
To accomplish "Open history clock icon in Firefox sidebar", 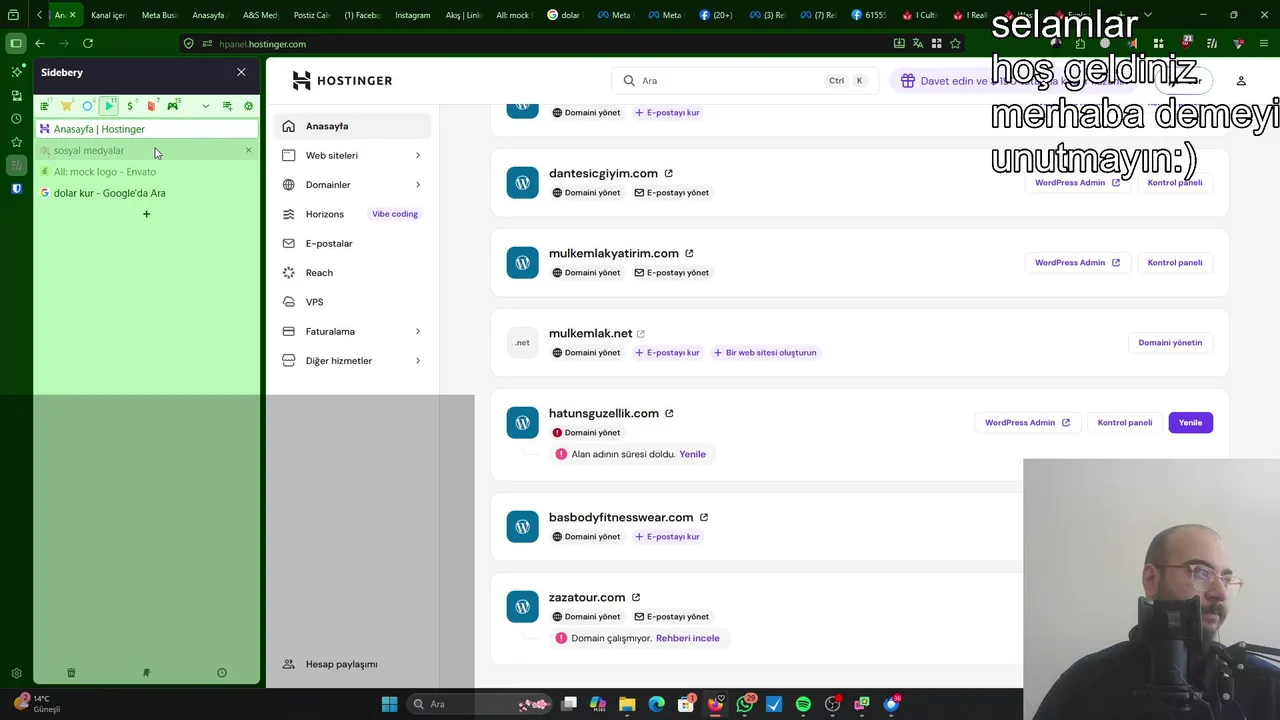I will (16, 118).
